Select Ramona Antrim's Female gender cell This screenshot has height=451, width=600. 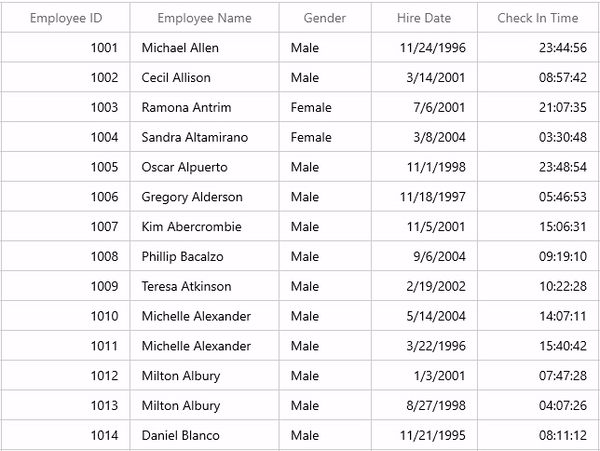click(x=311, y=107)
